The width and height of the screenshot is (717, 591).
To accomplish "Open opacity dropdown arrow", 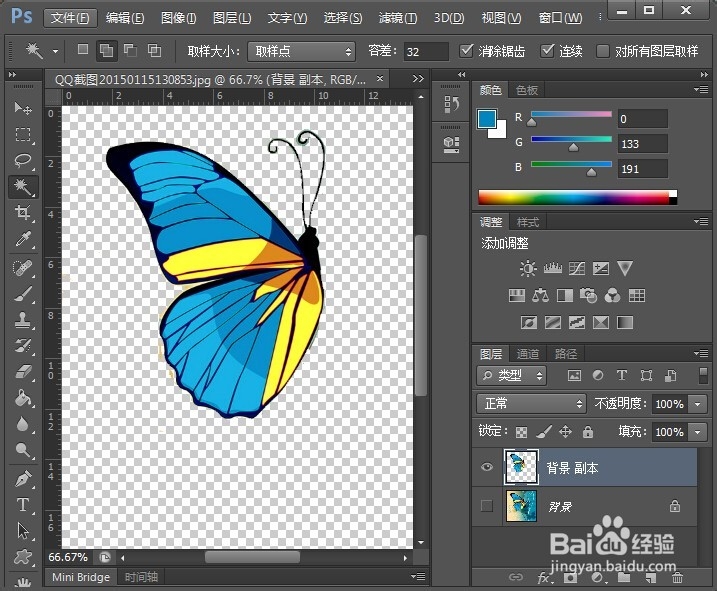I will (698, 404).
